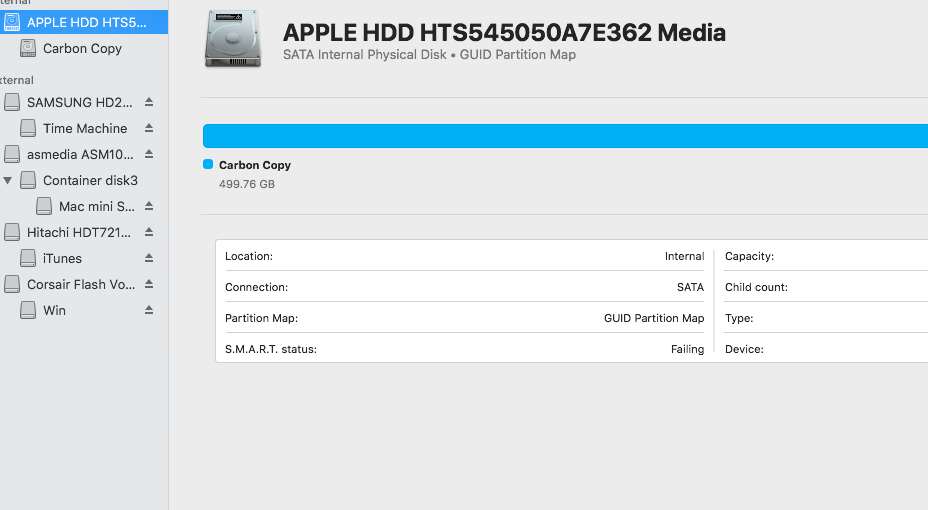Eject the Hitachi HDT721... disk
Screen dimensions: 928x510
149,232
